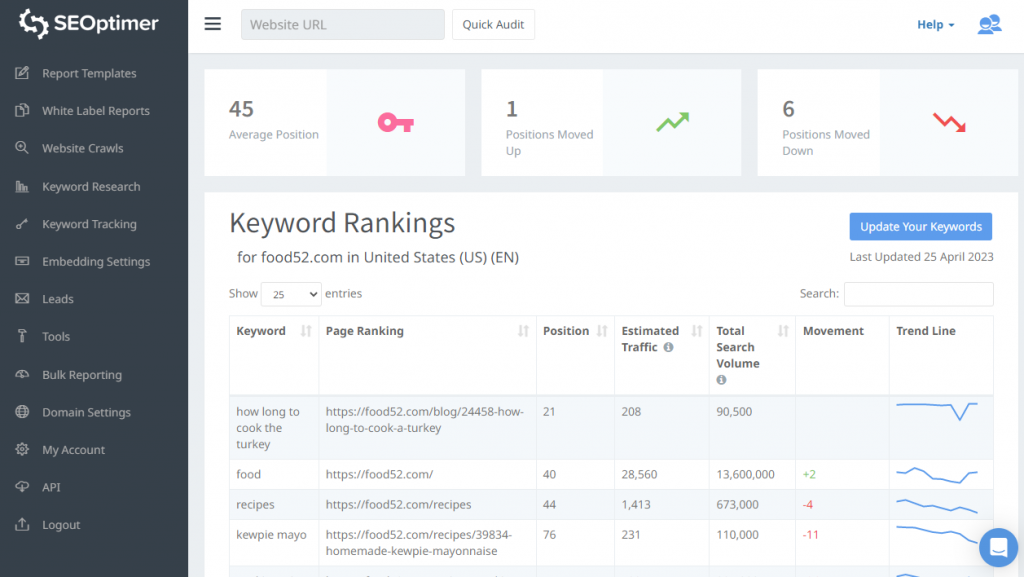
Task: Sort table by Position column
Action: pos(602,331)
